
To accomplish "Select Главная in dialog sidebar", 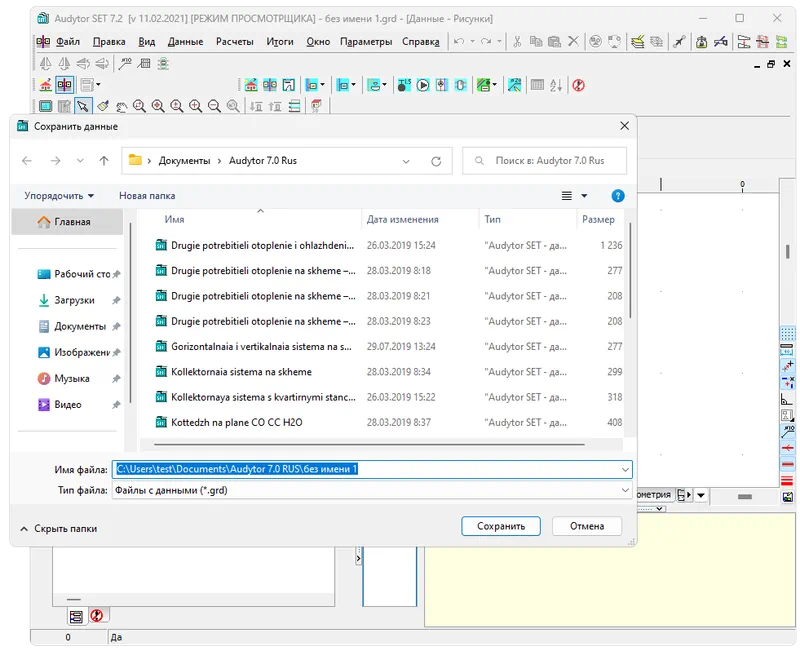I will tap(67, 222).
